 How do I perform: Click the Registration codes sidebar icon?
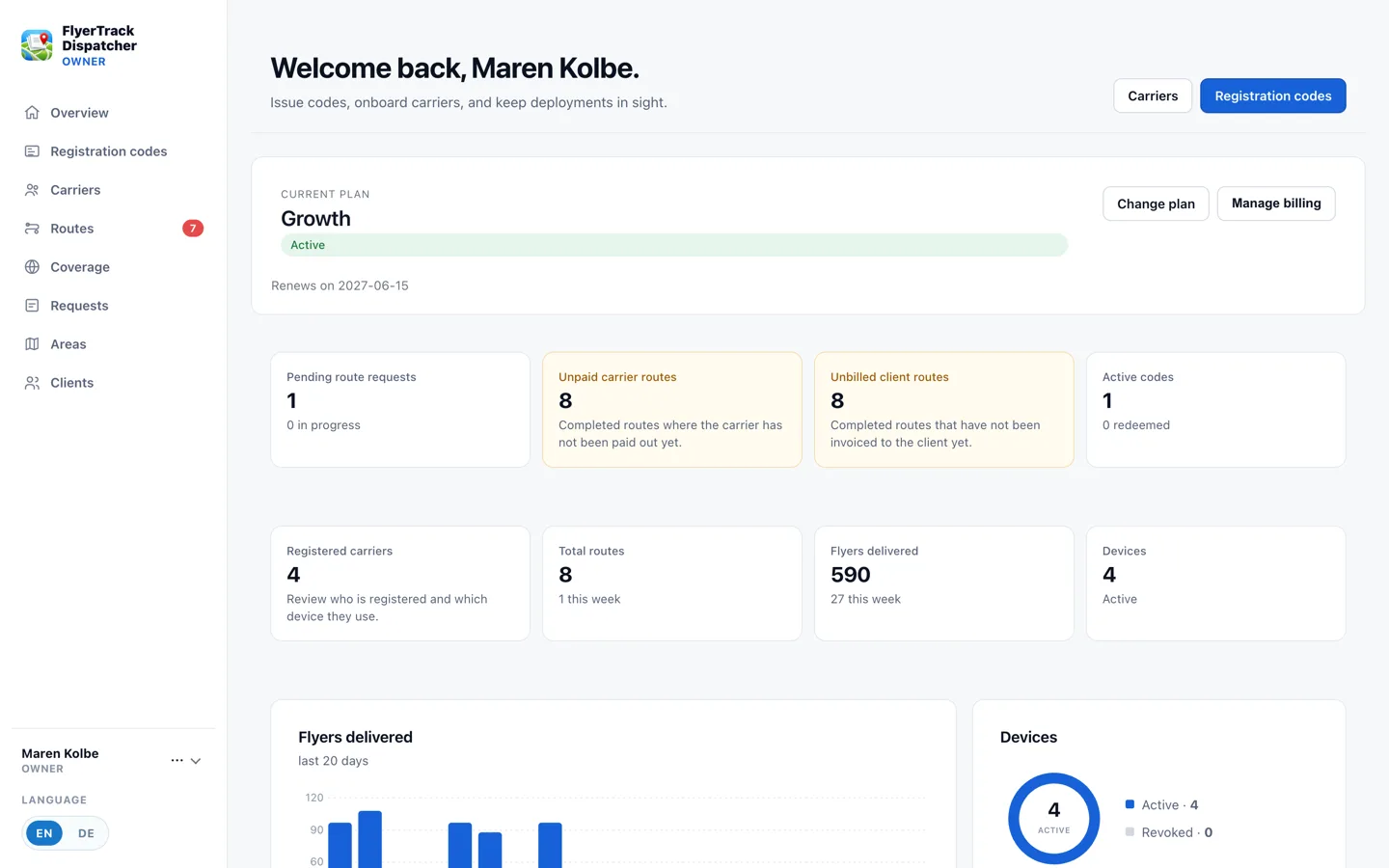(32, 151)
